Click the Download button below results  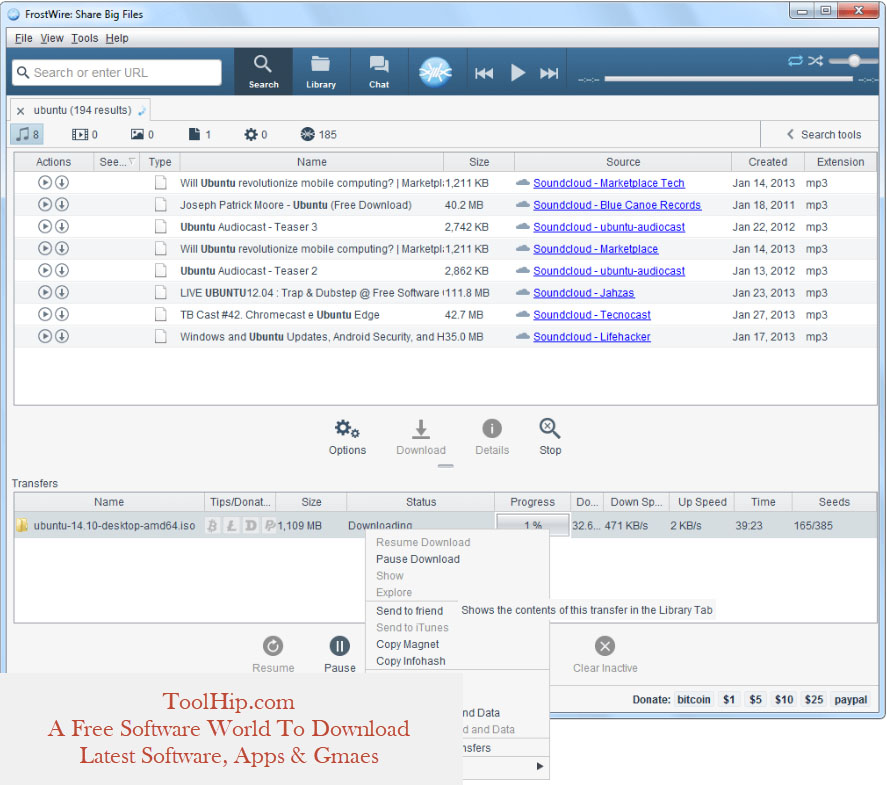click(x=421, y=437)
